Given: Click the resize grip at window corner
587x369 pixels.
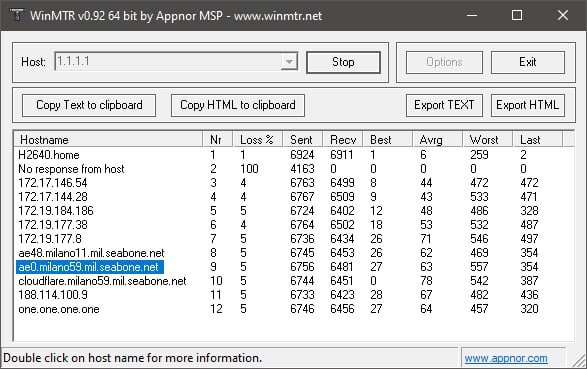Looking at the screenshot, I should (x=580, y=361).
